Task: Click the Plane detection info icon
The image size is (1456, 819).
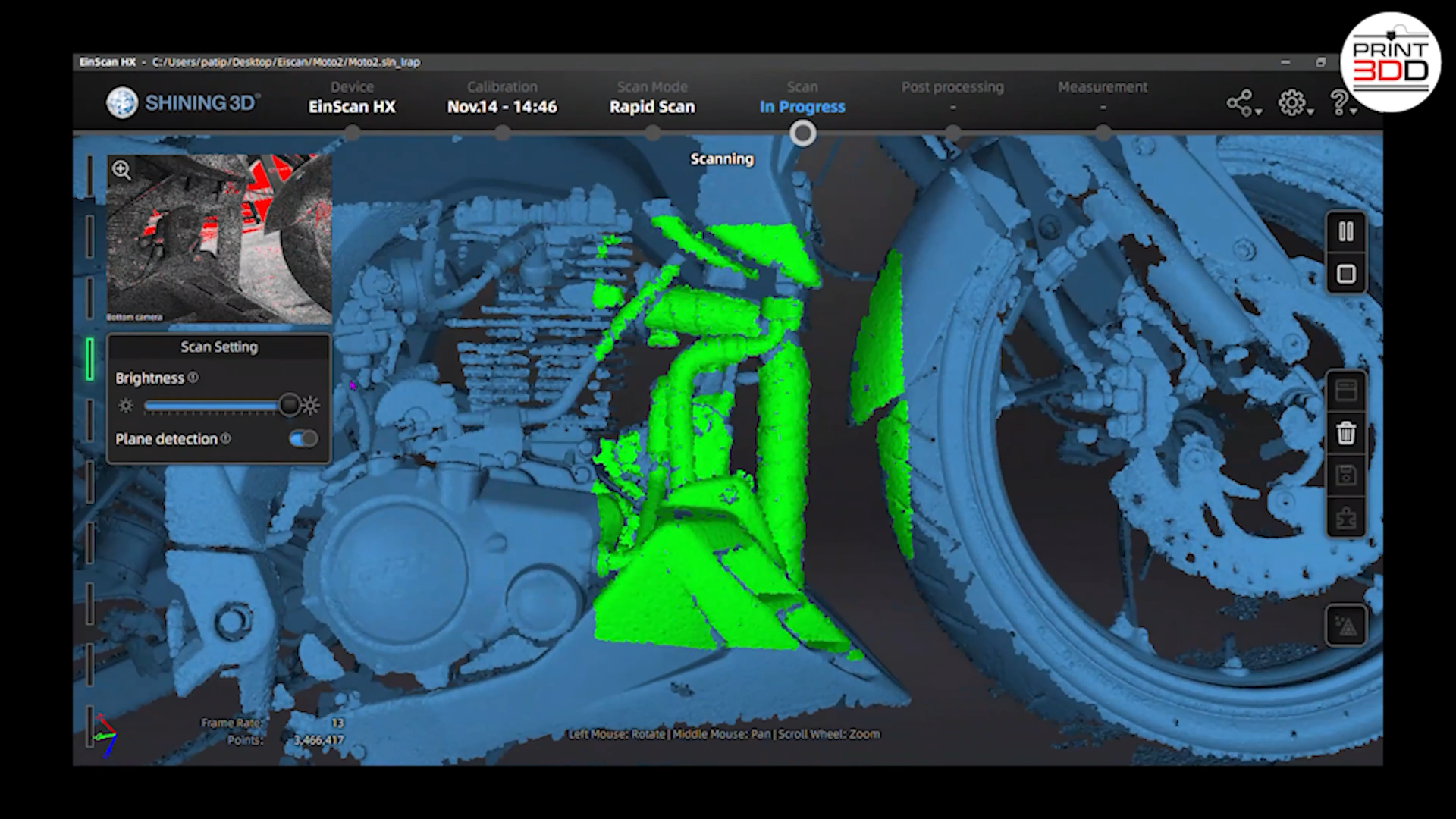Action: [x=226, y=439]
